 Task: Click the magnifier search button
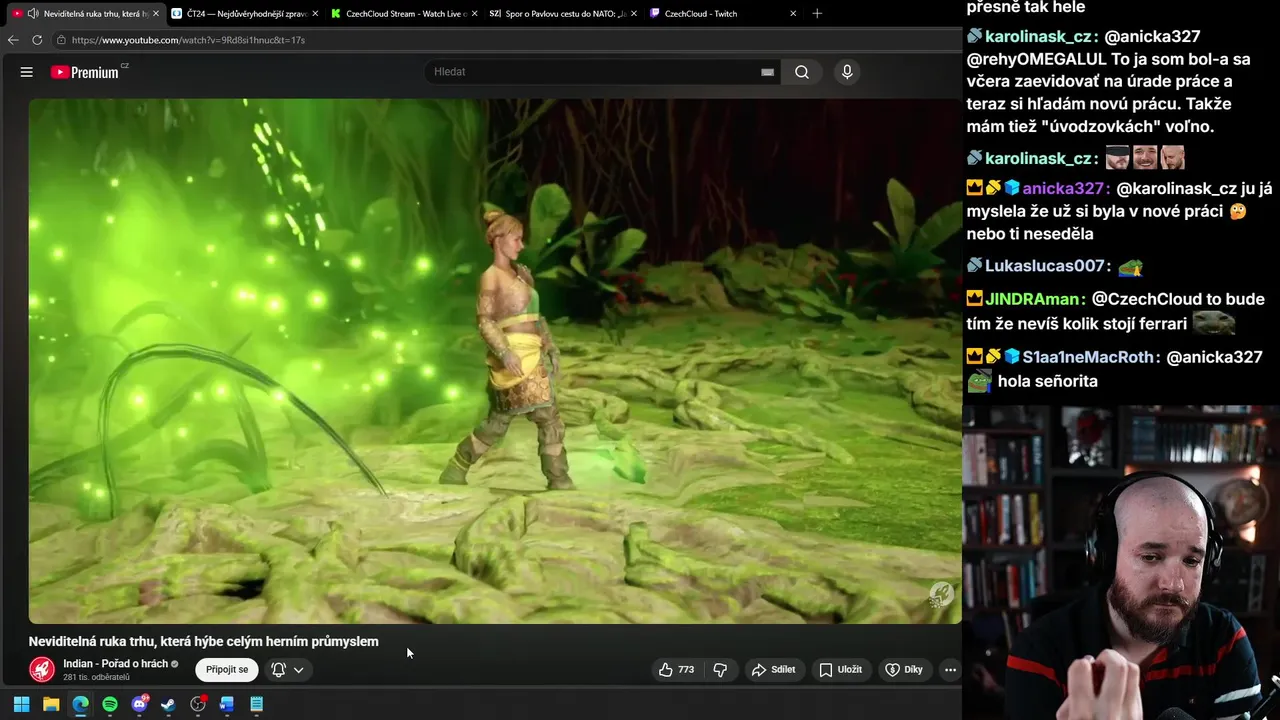802,72
